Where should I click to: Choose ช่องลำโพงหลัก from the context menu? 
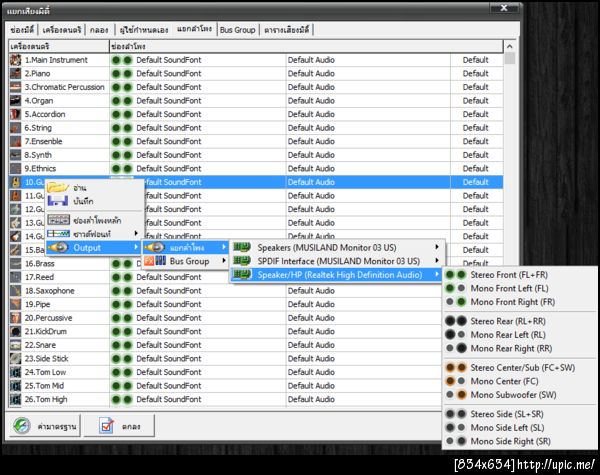click(93, 220)
